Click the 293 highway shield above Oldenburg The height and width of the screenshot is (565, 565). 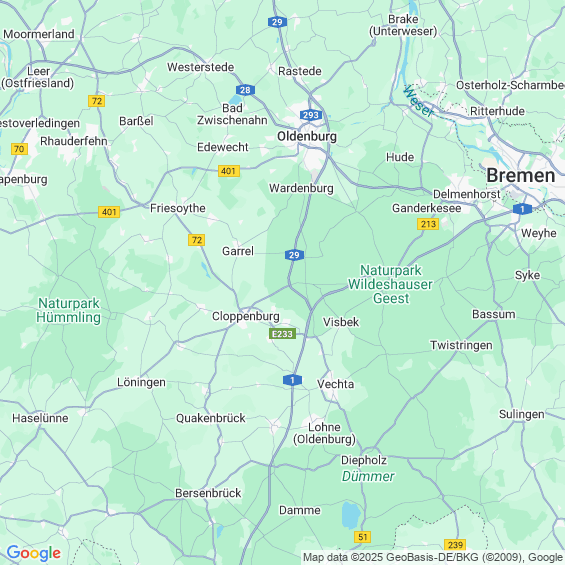(x=311, y=115)
